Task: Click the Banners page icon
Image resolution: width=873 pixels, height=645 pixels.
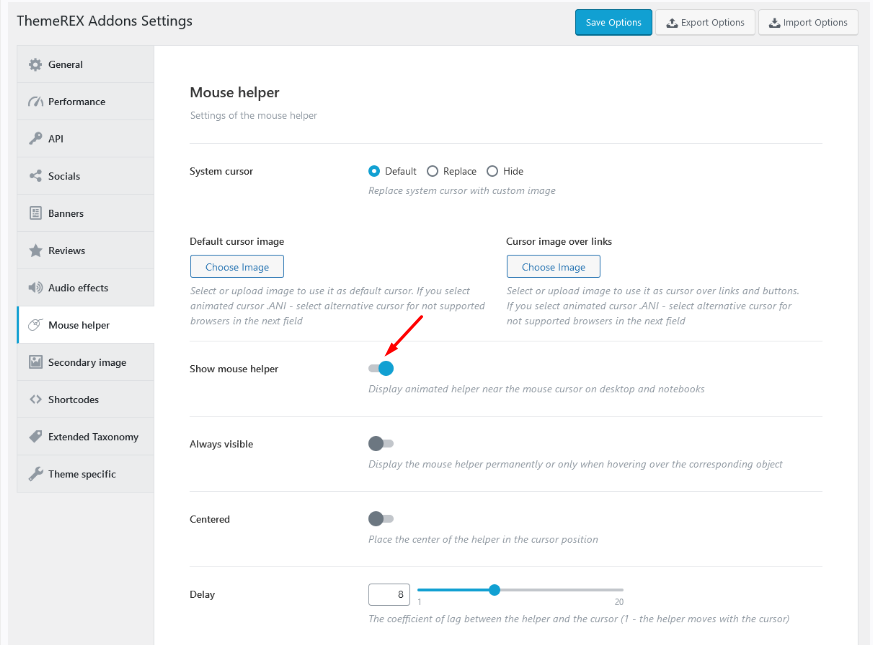Action: click(36, 213)
